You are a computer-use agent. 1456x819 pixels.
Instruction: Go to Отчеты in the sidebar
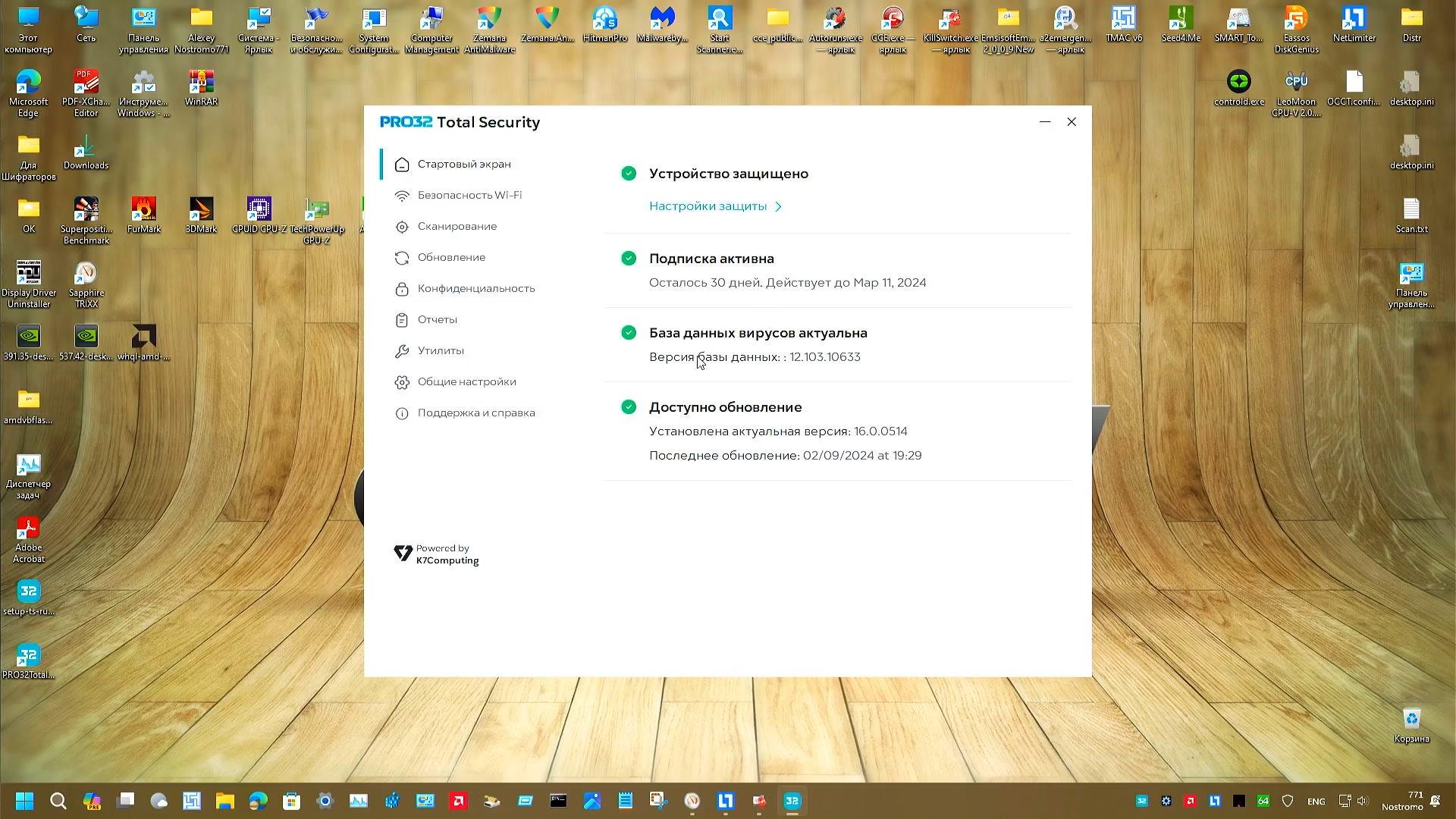(x=437, y=320)
